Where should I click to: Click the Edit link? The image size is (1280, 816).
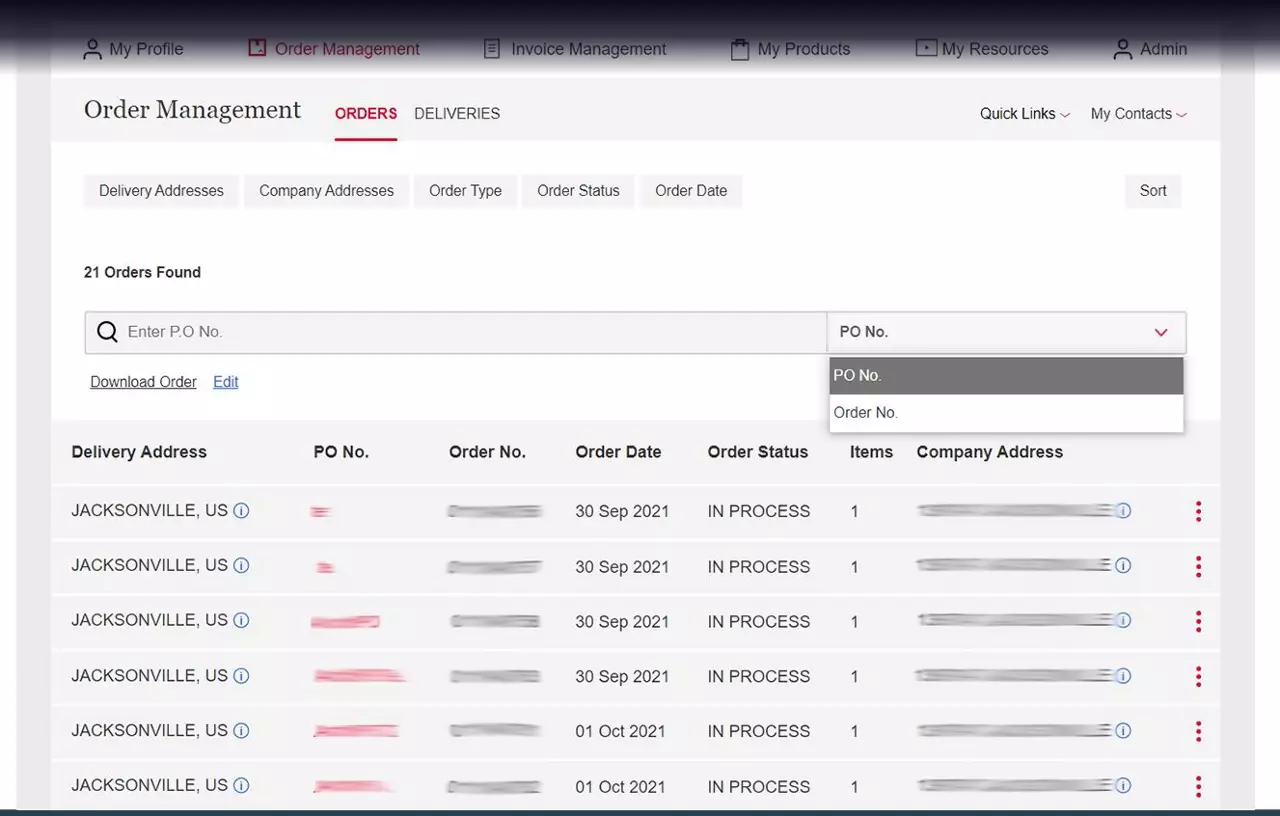pyautogui.click(x=225, y=382)
